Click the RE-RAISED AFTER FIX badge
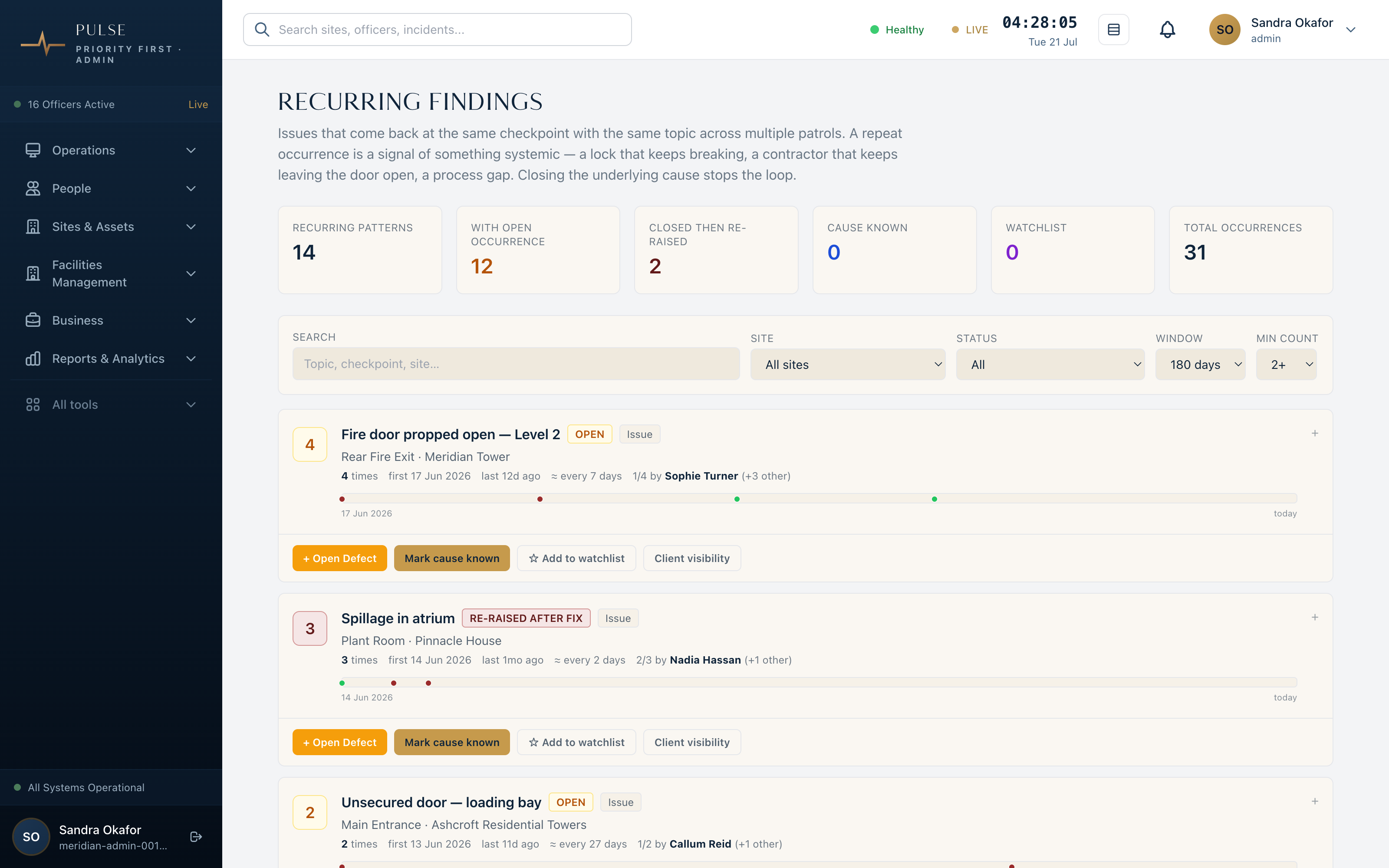1389x868 pixels. pos(526,618)
